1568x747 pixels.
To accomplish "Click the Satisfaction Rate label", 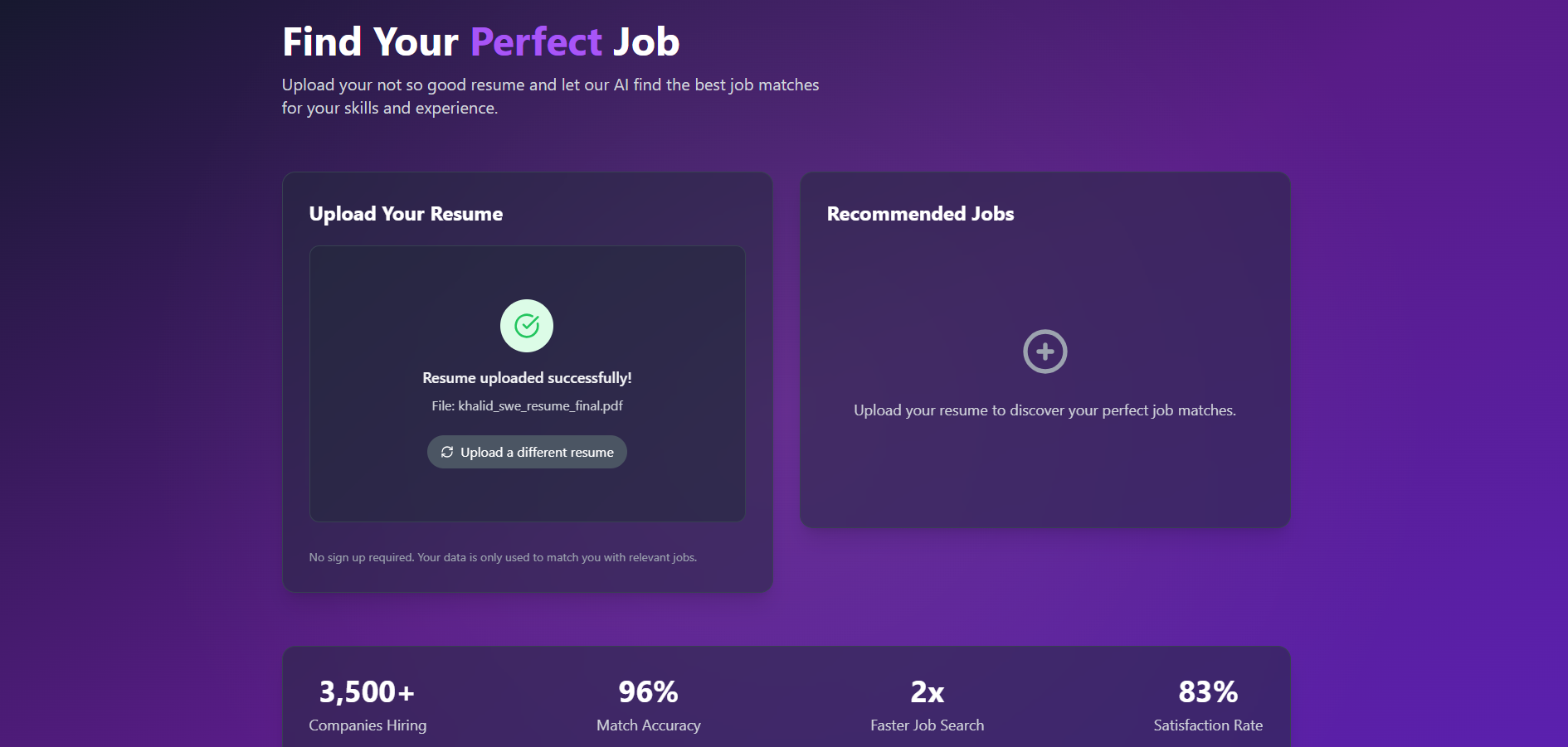I will pos(1208,725).
